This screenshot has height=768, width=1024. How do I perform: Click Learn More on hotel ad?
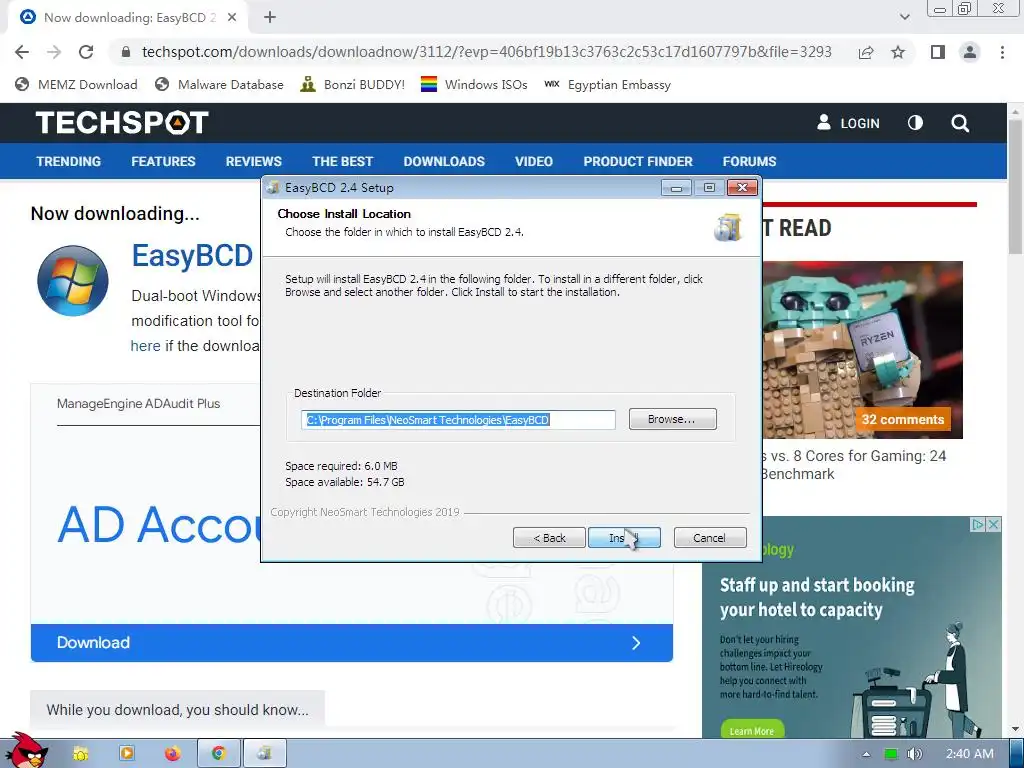752,731
